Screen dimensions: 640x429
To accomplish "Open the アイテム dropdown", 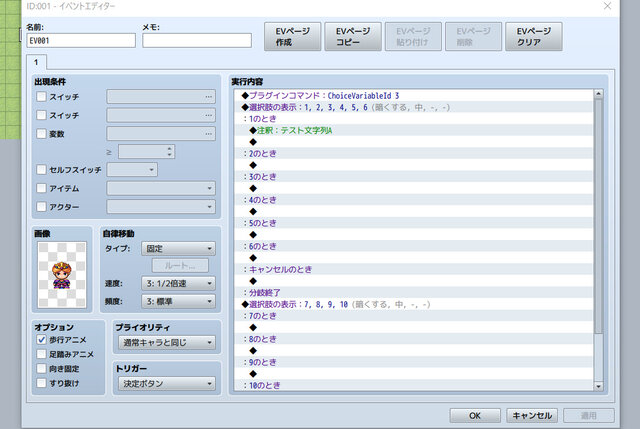I will point(161,188).
